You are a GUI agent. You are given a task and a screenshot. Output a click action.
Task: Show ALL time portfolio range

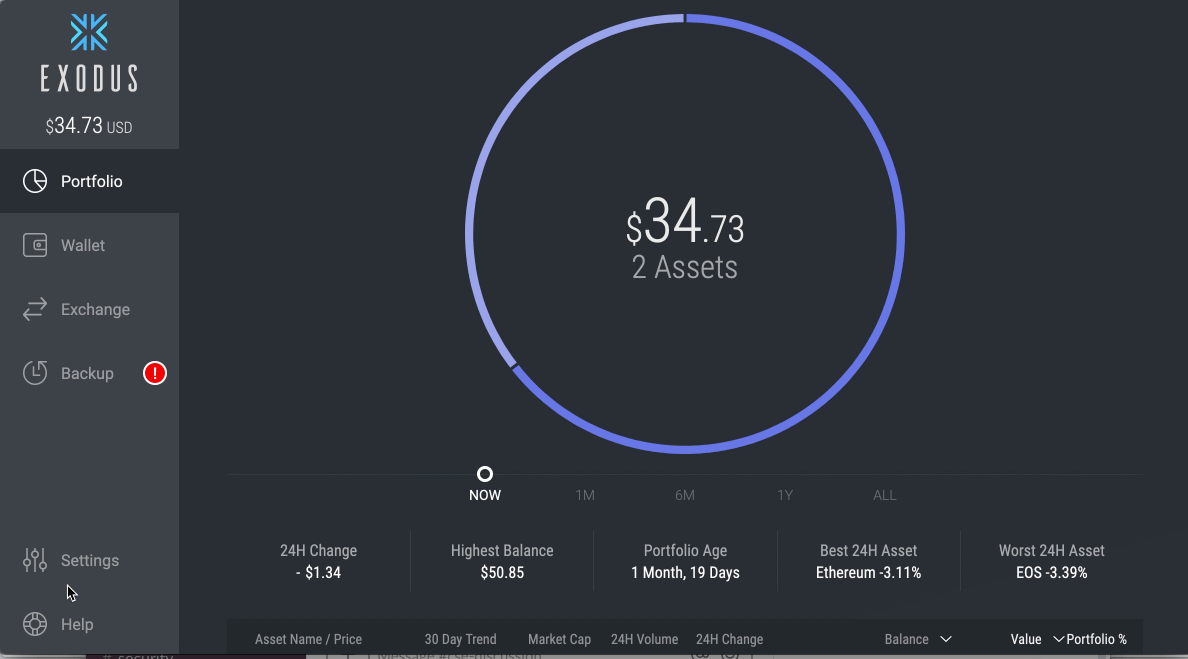[x=885, y=495]
